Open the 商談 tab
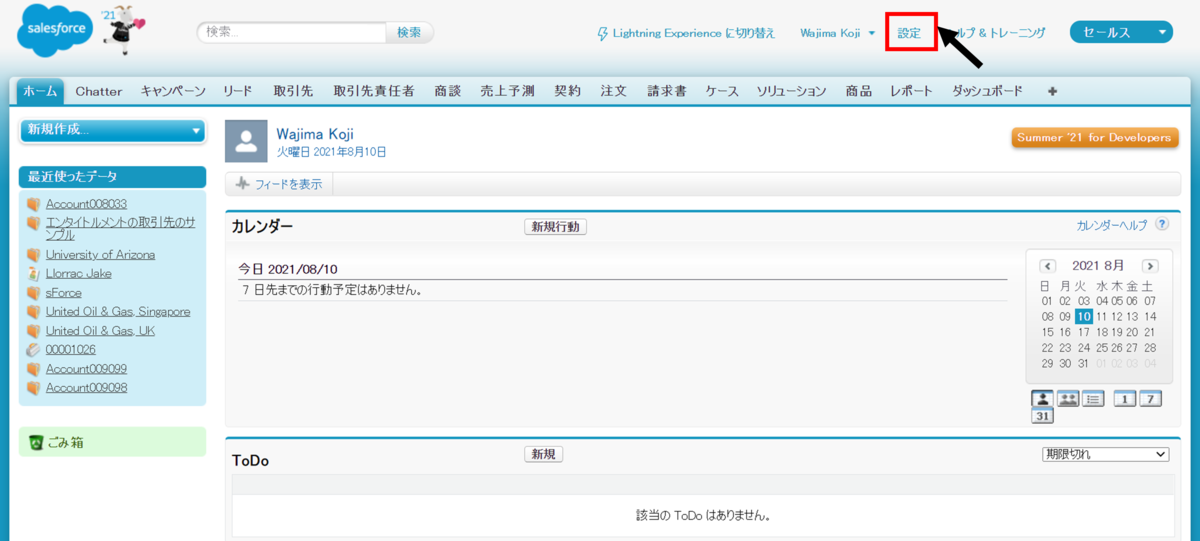 click(448, 91)
